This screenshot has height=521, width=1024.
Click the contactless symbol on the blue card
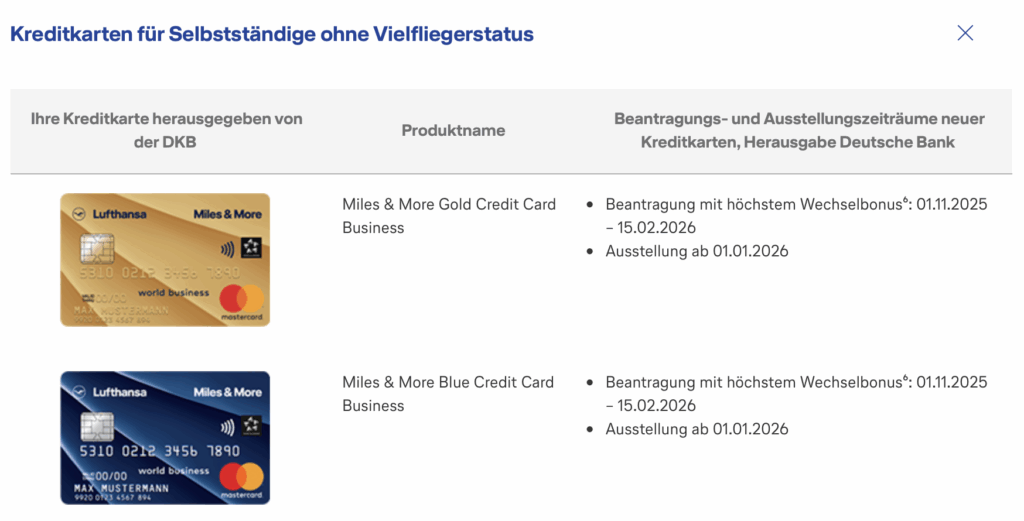[x=227, y=427]
